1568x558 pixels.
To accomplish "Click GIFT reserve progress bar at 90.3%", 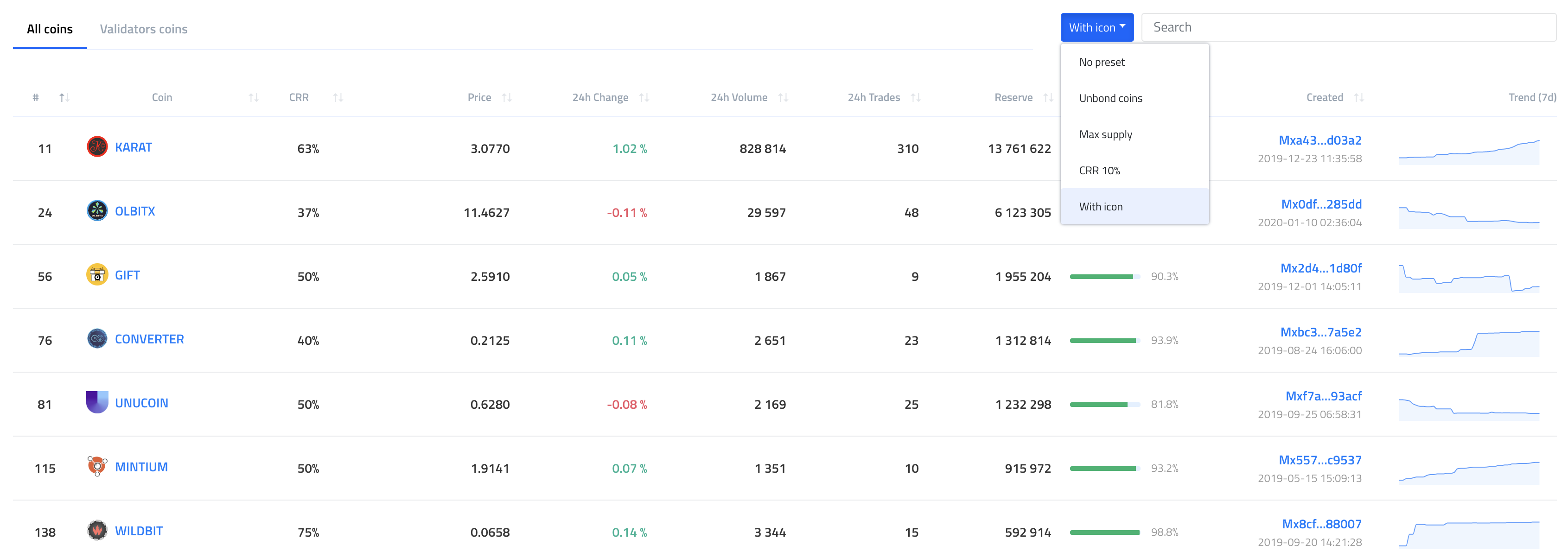I will [x=1104, y=276].
